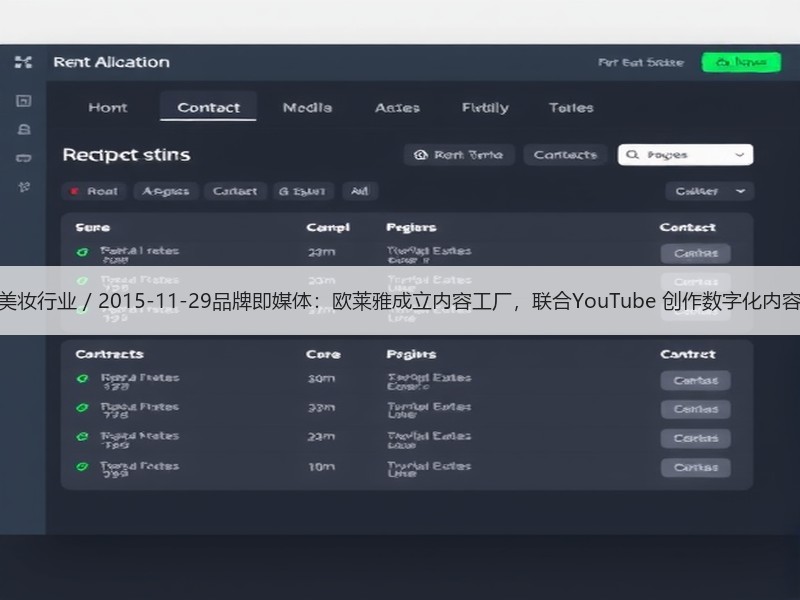Screen dimensions: 800x600
Task: Click the Rent Alication title
Action: 111,62
